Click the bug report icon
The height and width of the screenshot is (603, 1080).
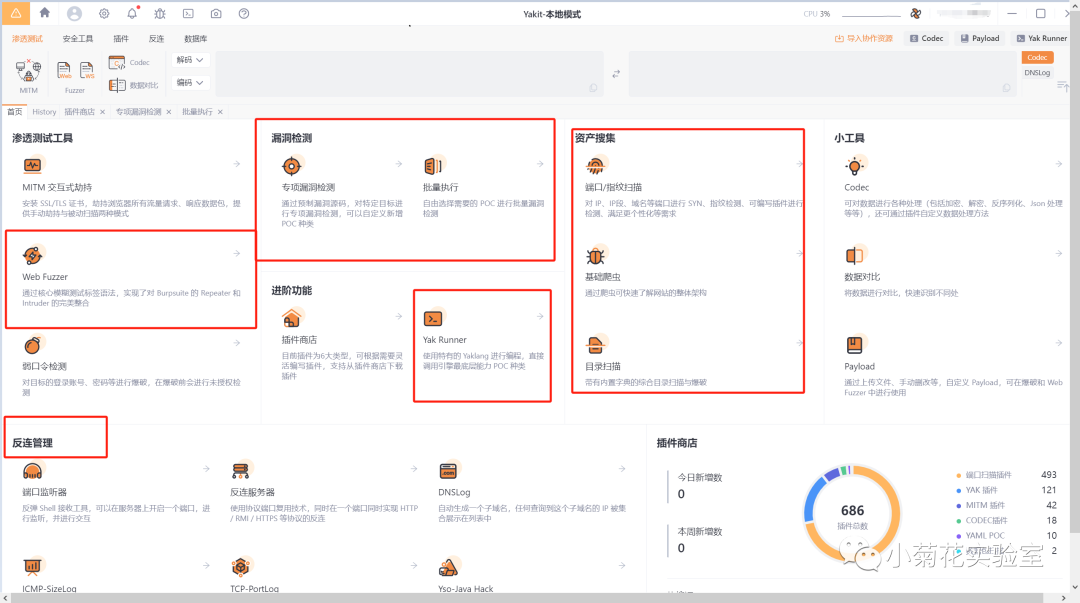point(160,13)
